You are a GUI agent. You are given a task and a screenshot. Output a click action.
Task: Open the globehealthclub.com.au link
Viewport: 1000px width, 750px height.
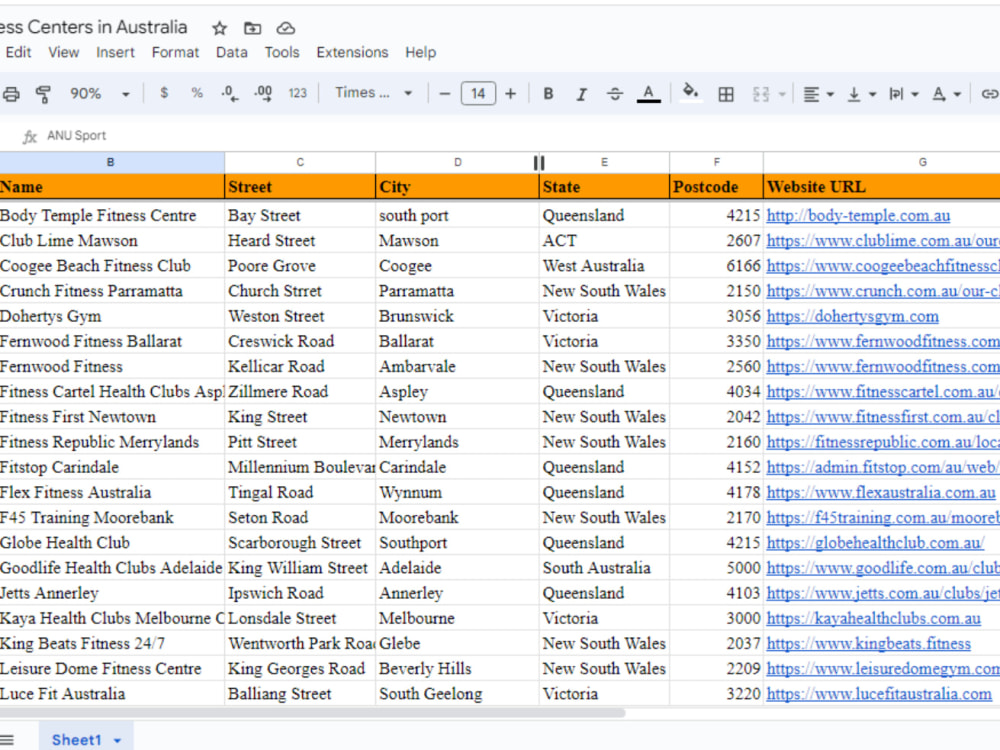875,543
